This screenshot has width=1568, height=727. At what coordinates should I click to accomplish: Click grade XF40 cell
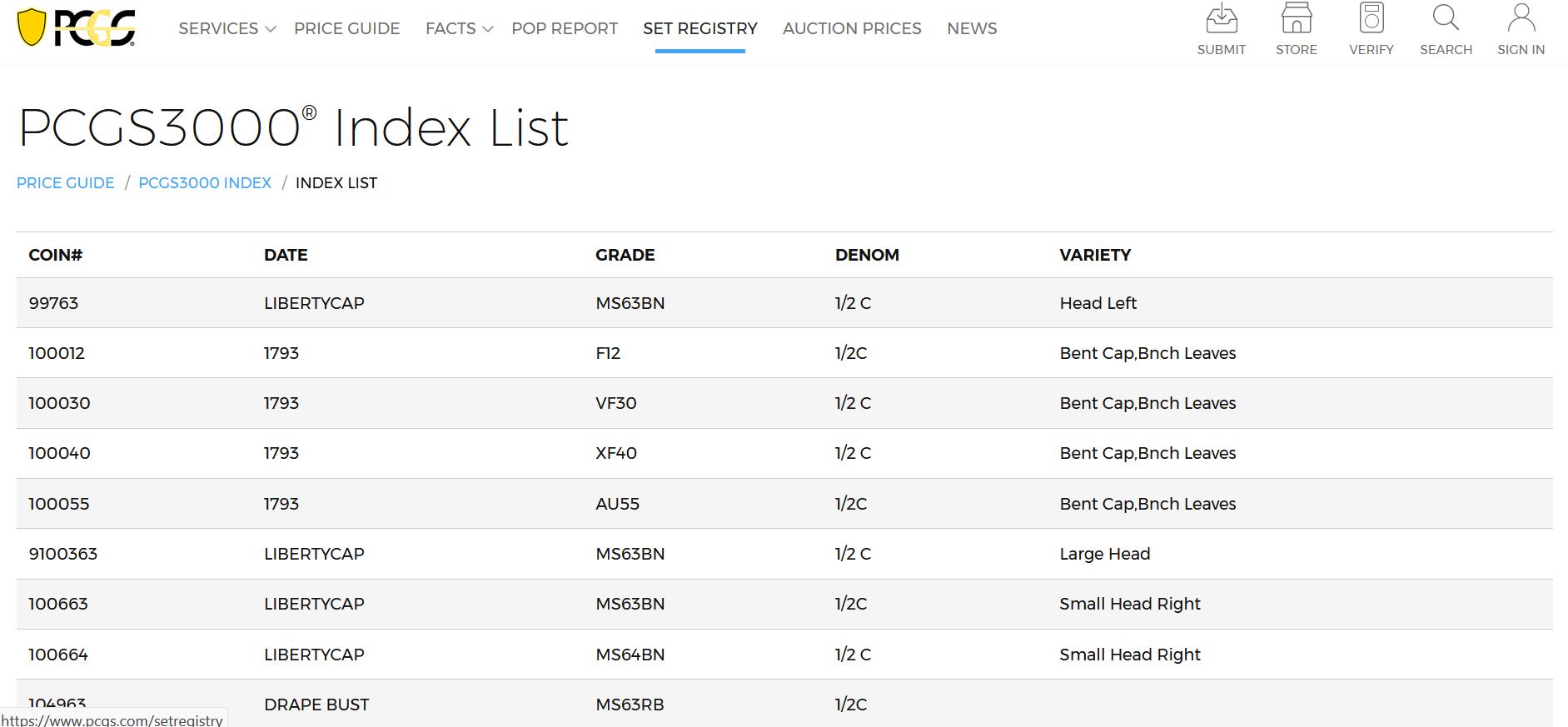tap(616, 453)
